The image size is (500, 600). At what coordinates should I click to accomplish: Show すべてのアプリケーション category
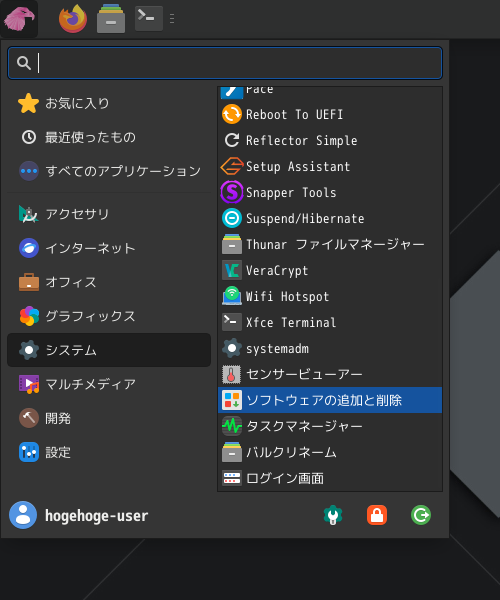pos(109,171)
